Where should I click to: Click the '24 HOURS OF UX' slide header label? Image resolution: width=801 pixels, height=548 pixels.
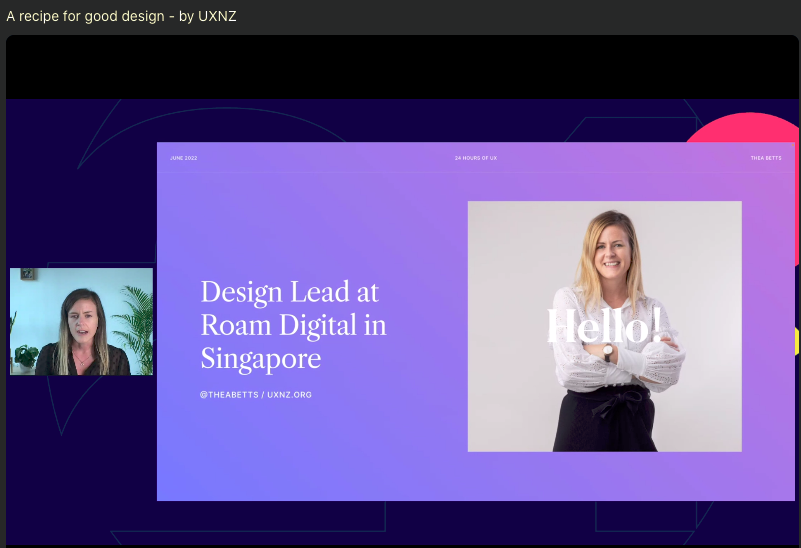coord(476,158)
